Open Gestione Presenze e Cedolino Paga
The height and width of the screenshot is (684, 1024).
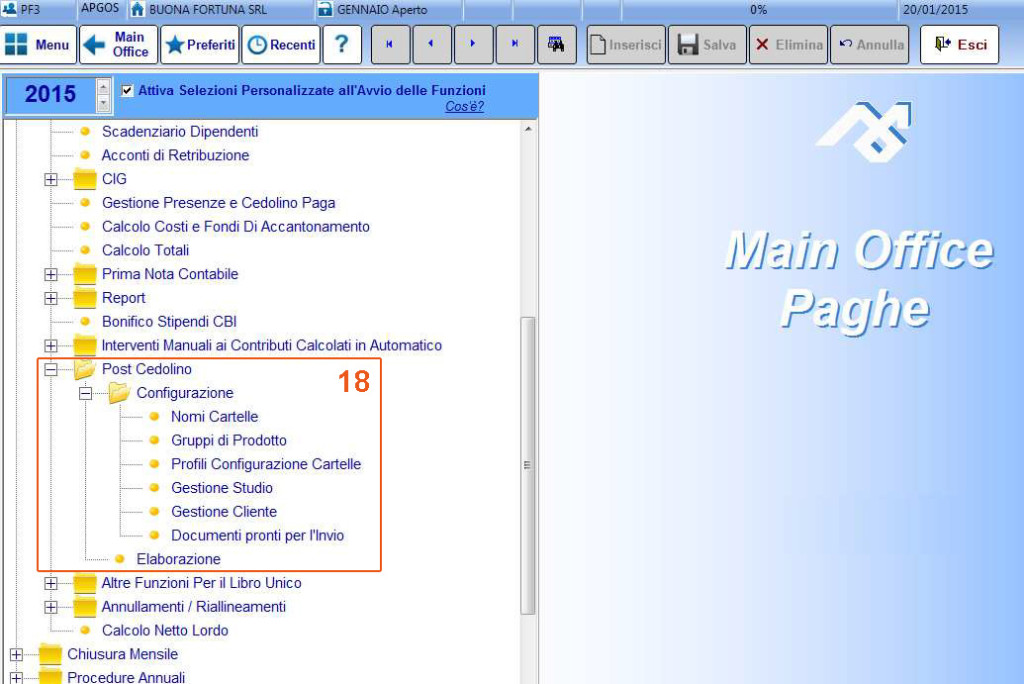click(x=218, y=203)
